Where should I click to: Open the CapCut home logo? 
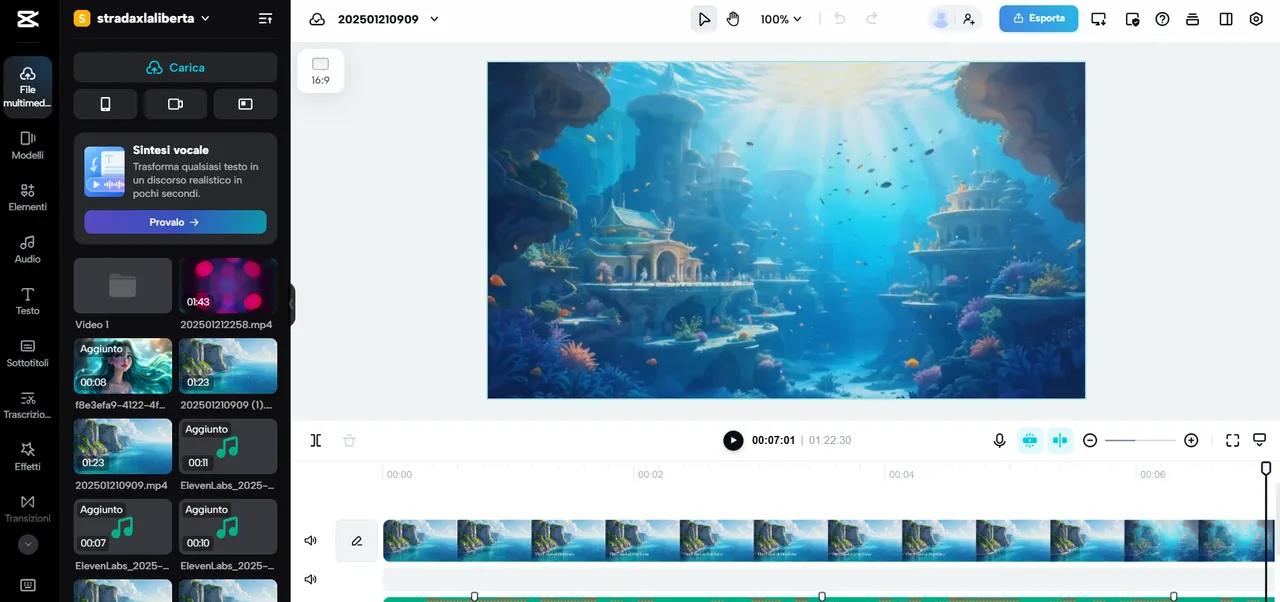(x=28, y=19)
